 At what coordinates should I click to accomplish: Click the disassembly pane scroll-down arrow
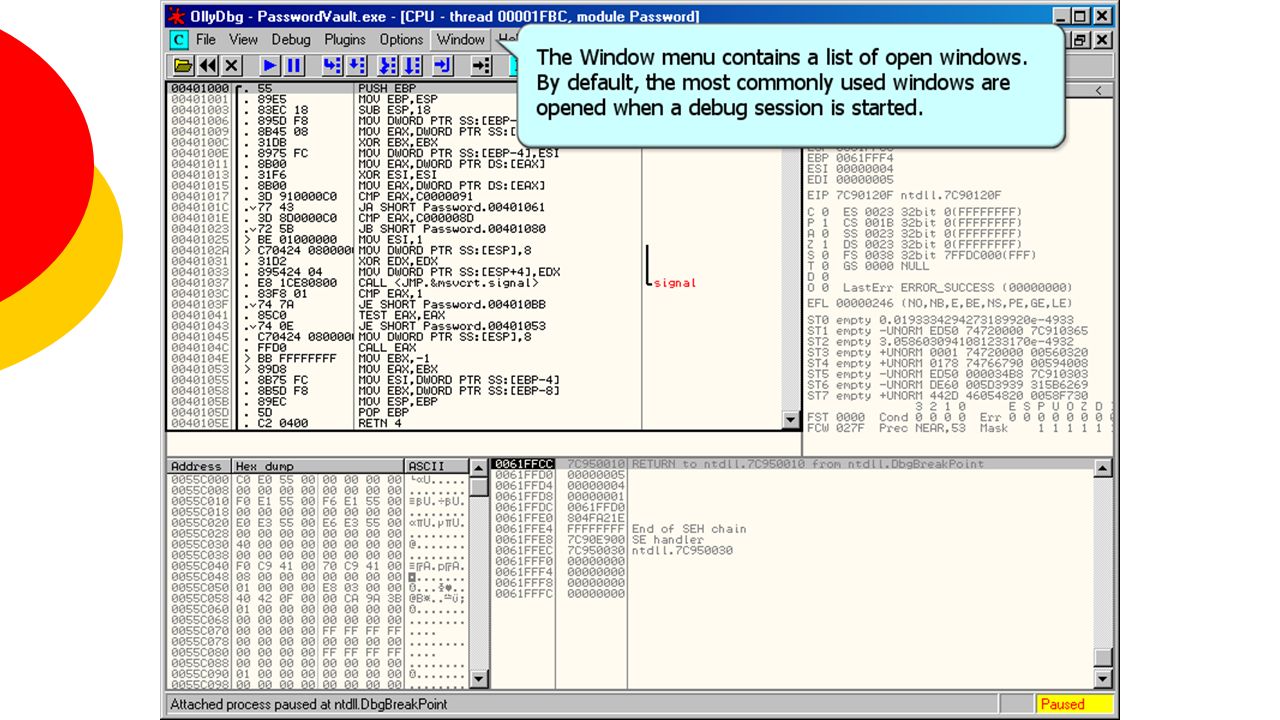[793, 422]
